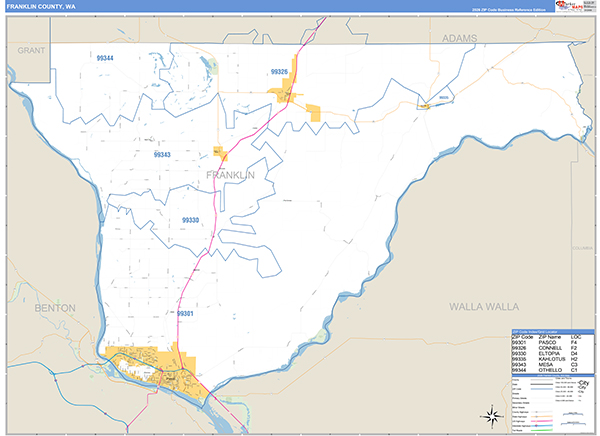Viewport: 600px width, 436px height.
Task: Click the ZIP code label 99326 on the map
Action: (x=279, y=72)
